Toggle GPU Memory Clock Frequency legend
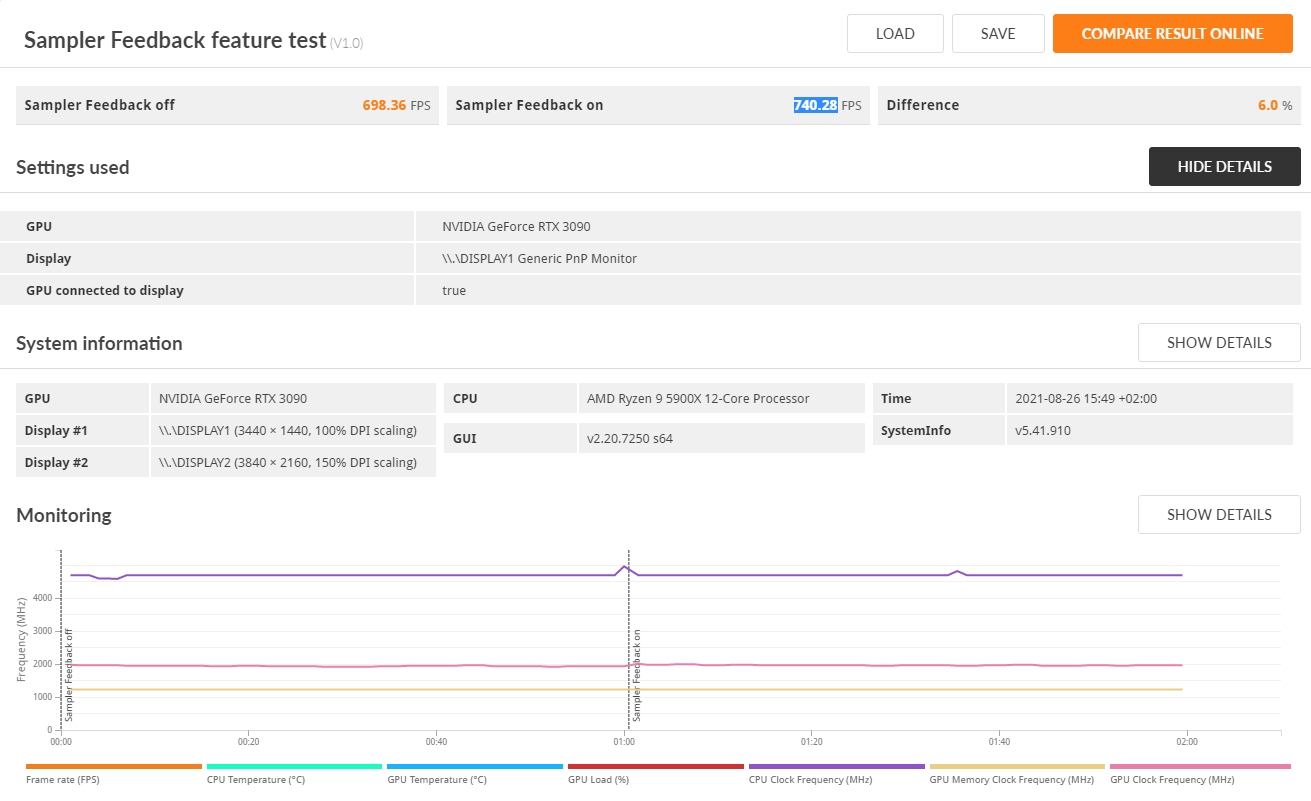Viewport: 1311px width, 801px height. coord(1017,775)
